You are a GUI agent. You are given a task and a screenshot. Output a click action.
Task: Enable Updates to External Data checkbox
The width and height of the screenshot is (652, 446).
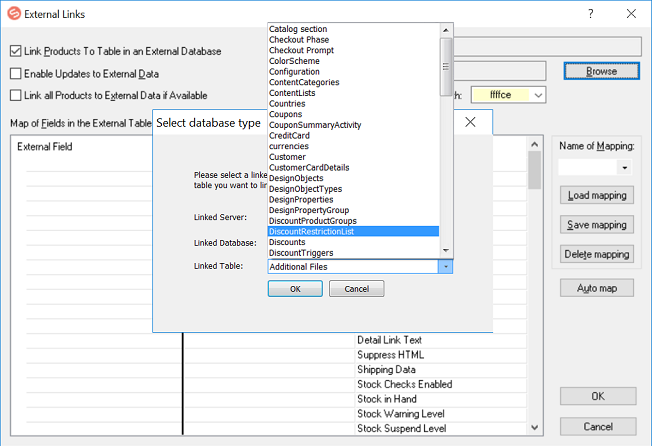point(16,73)
